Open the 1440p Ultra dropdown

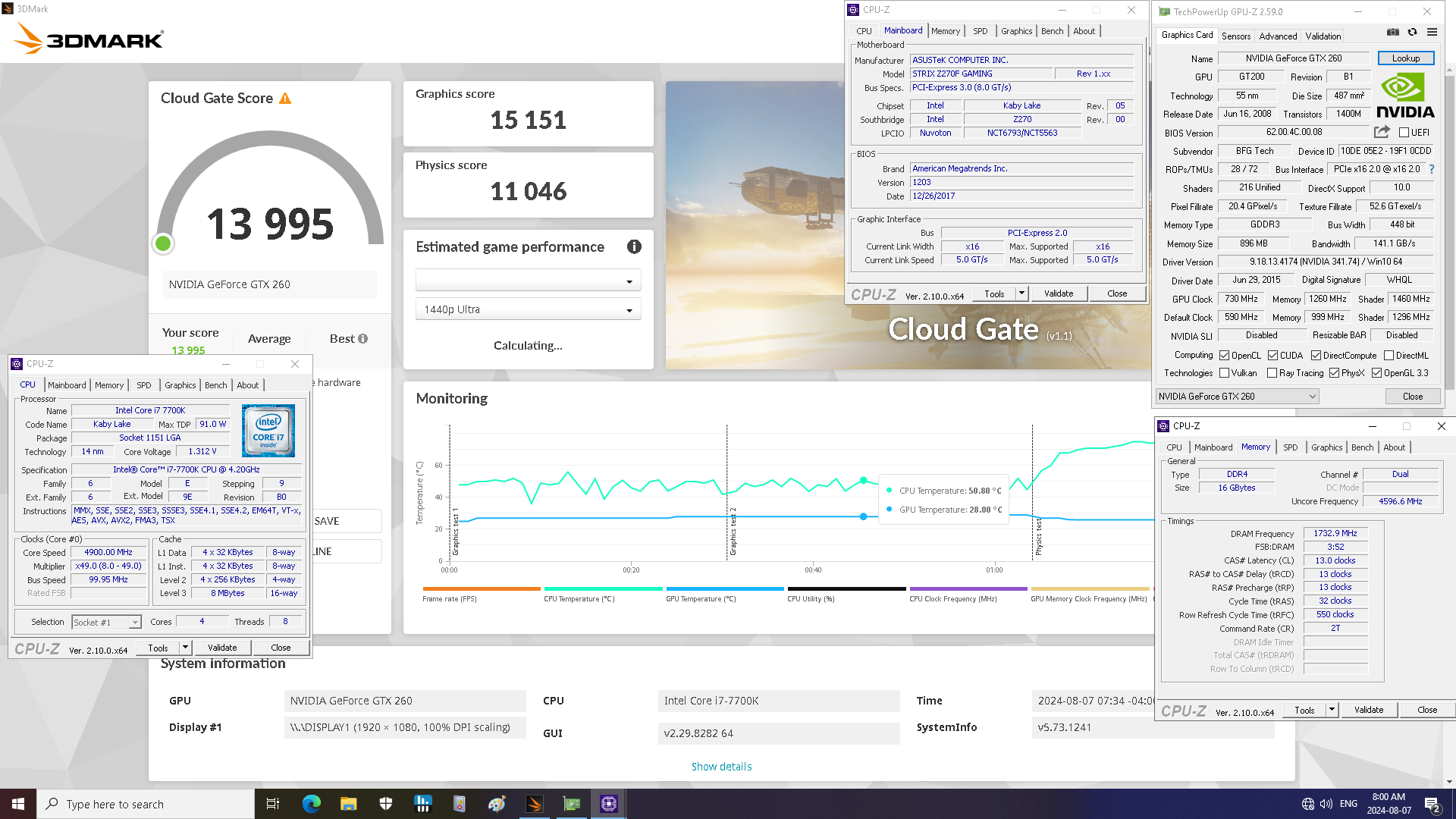[x=528, y=309]
